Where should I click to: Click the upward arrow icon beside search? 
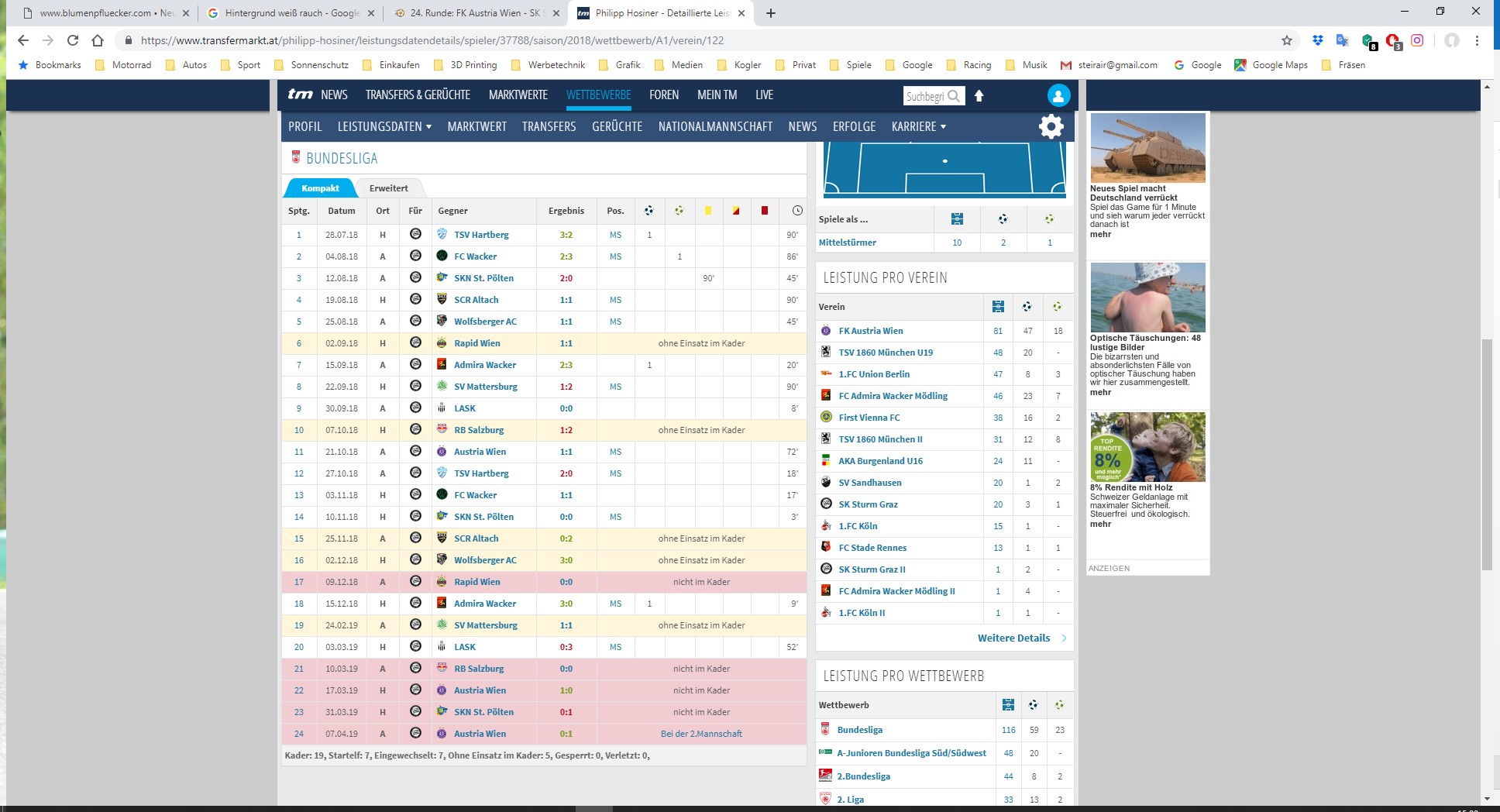979,96
